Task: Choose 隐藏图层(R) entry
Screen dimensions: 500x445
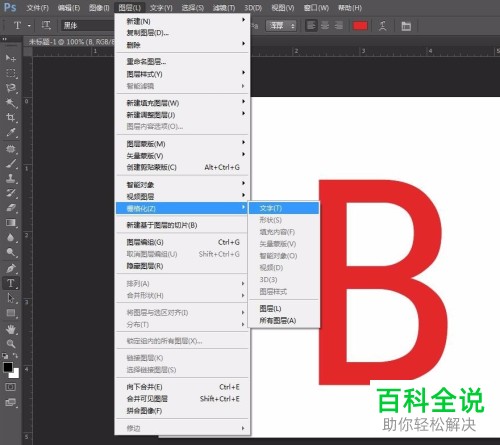Action: (x=182, y=266)
